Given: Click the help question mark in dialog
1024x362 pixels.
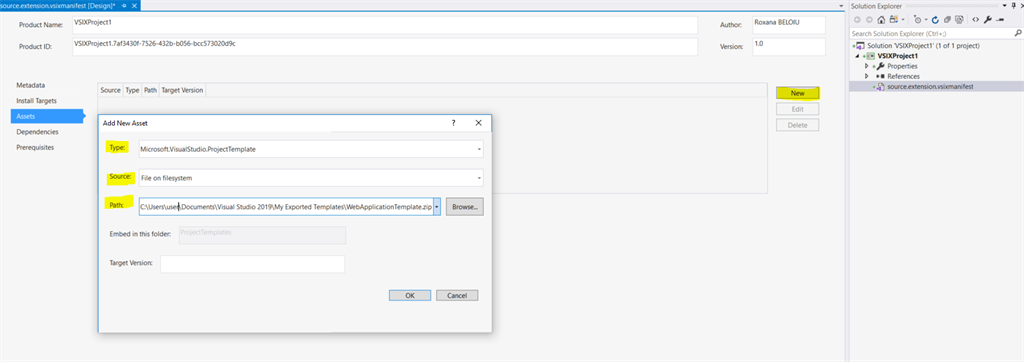Looking at the screenshot, I should [x=453, y=123].
